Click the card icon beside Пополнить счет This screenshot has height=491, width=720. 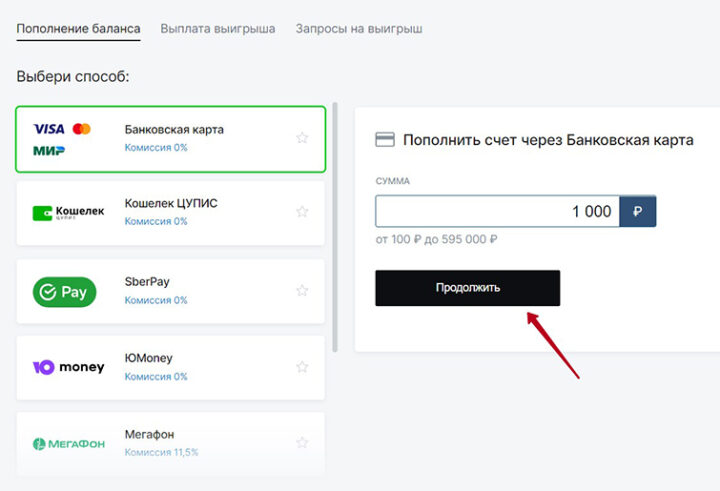pyautogui.click(x=384, y=140)
